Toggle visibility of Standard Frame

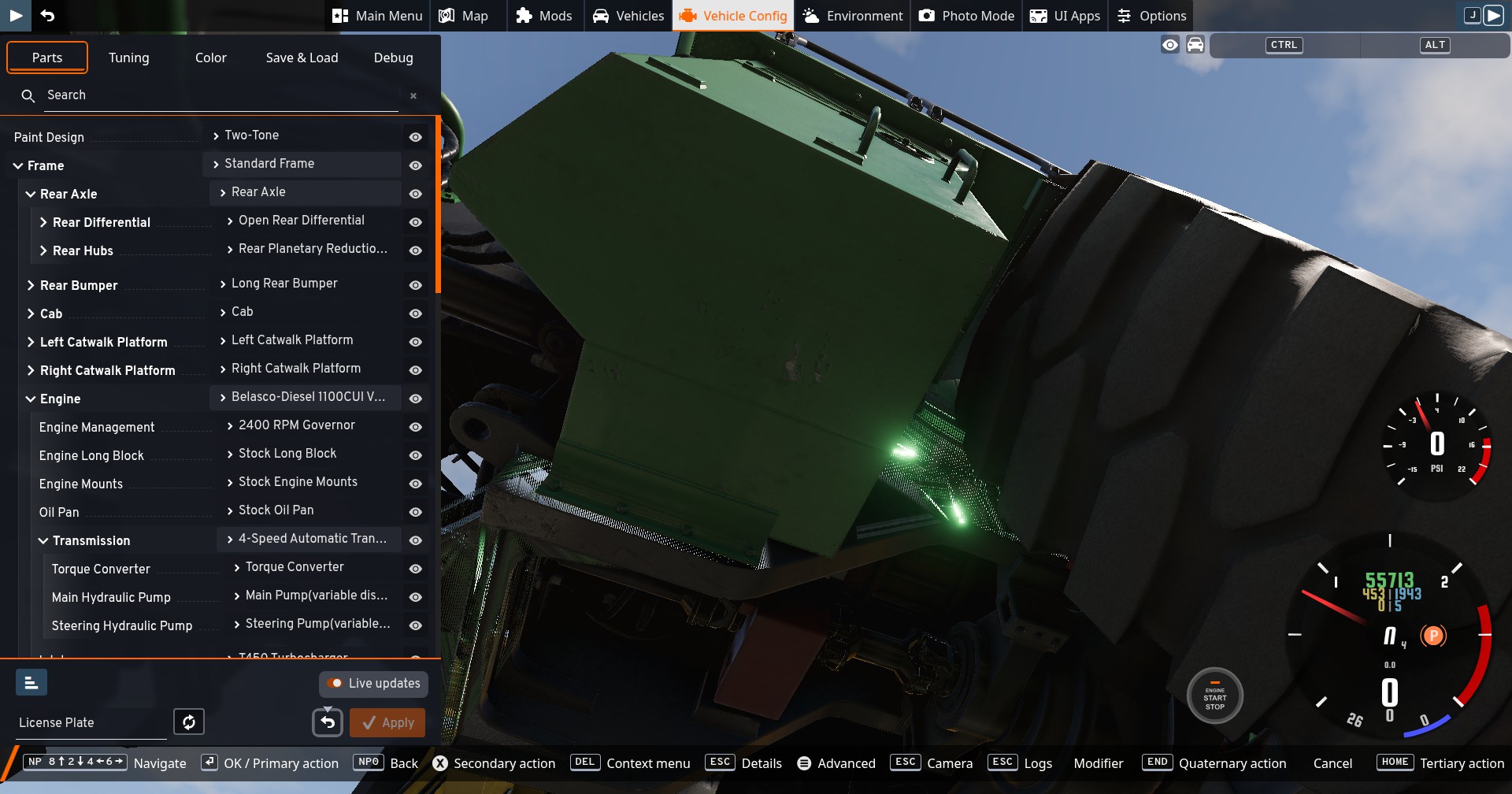[416, 165]
